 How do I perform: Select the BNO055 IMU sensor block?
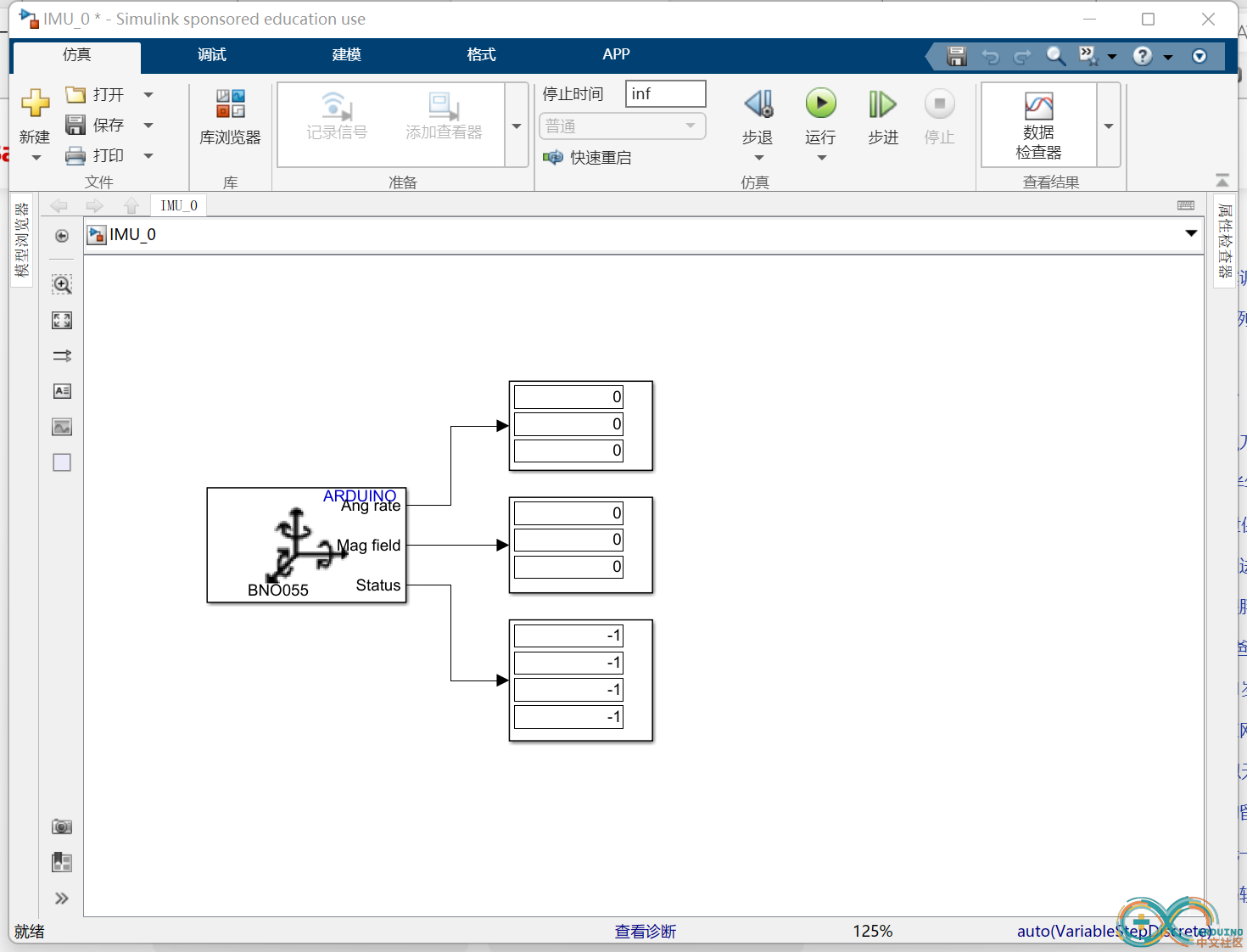click(306, 545)
